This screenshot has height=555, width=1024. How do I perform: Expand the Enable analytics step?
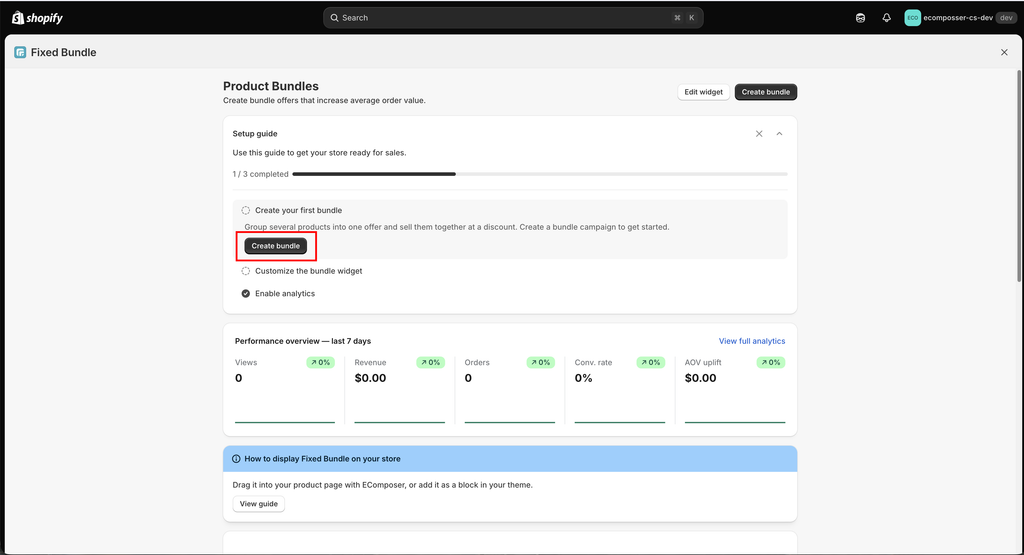[285, 294]
